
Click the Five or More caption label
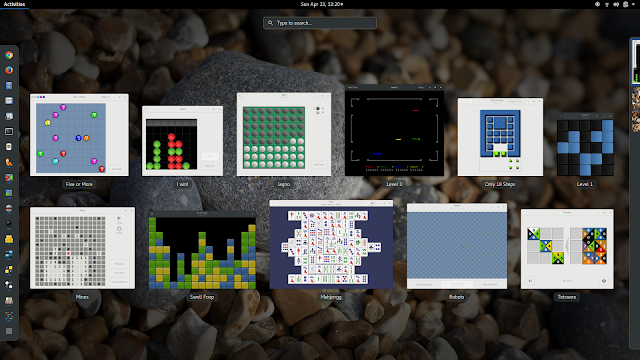click(79, 184)
